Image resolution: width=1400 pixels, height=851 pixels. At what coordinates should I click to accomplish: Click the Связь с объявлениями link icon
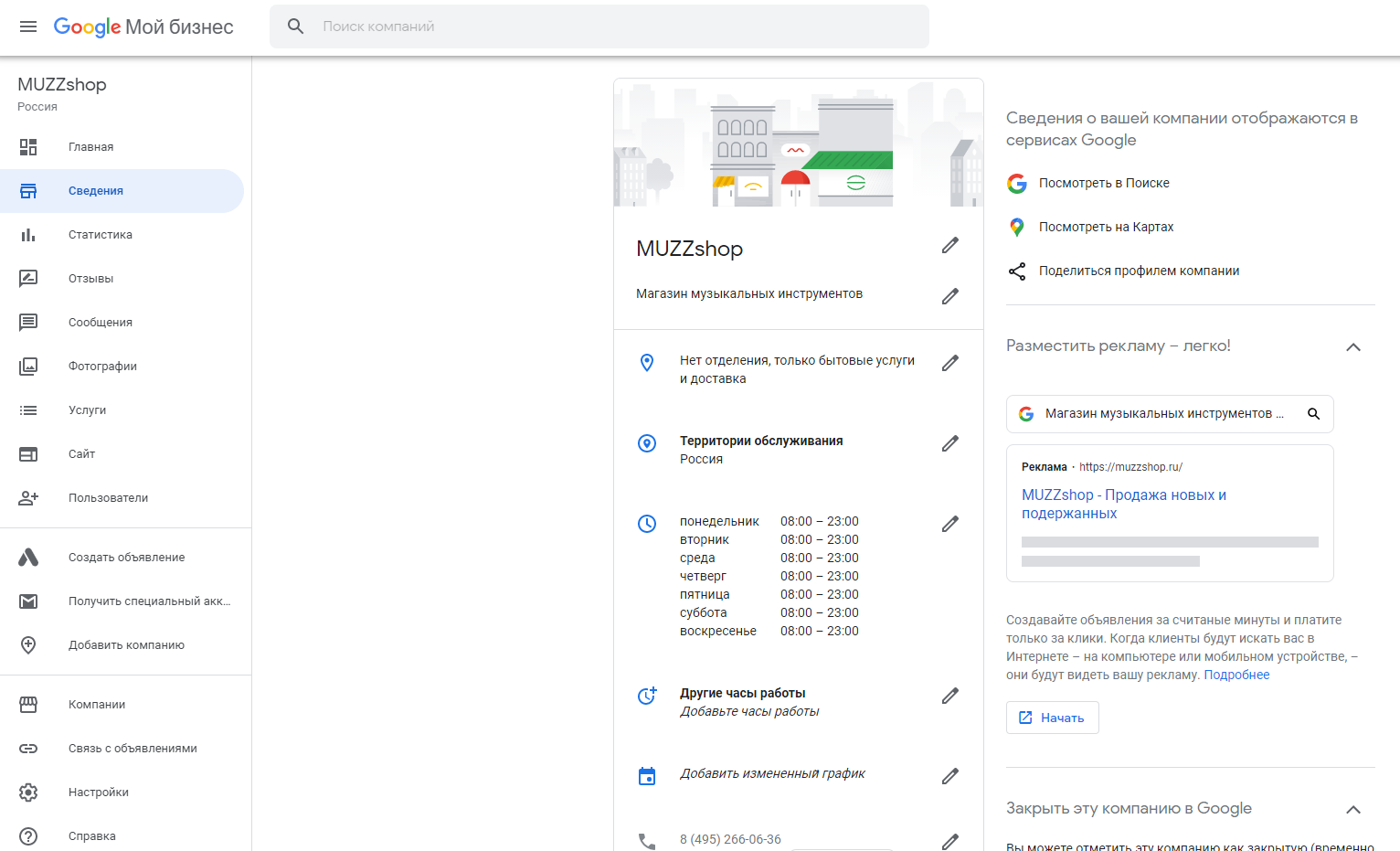(x=28, y=749)
